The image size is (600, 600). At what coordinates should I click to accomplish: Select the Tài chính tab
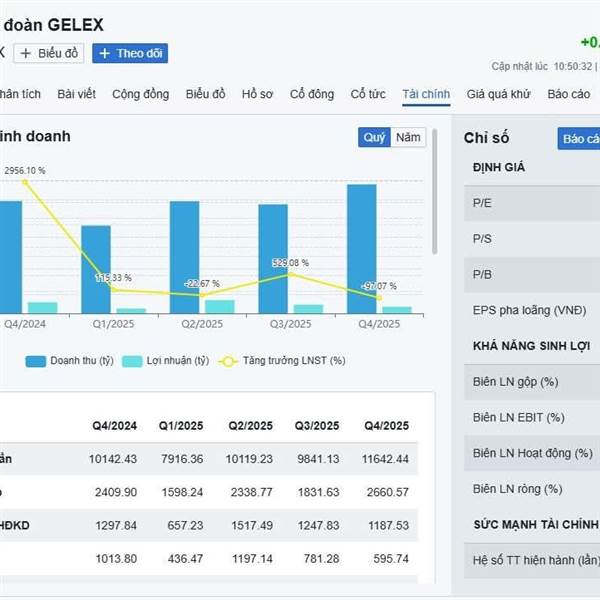[426, 94]
